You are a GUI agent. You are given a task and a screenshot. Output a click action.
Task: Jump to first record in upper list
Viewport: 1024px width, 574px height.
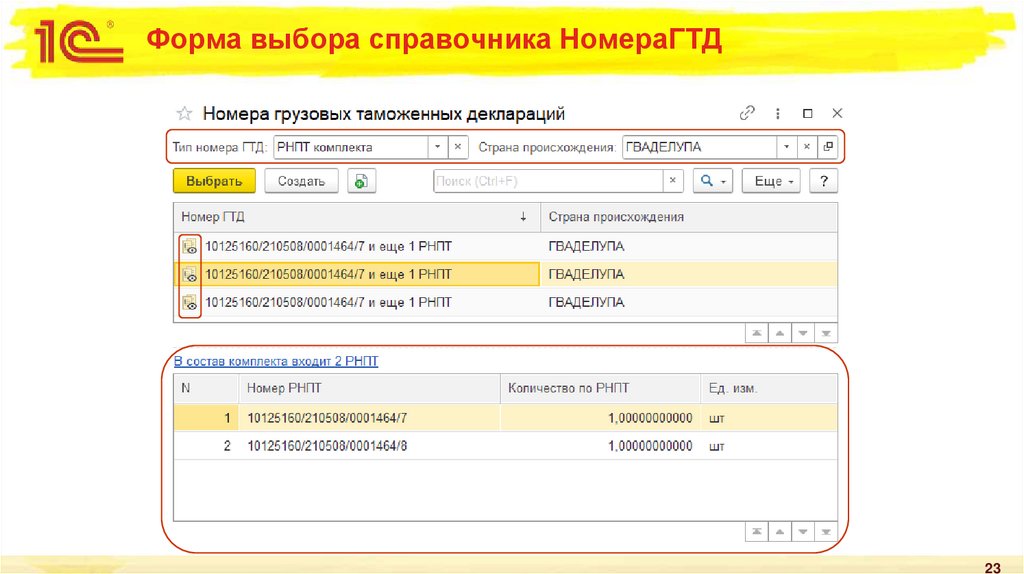pyautogui.click(x=757, y=333)
